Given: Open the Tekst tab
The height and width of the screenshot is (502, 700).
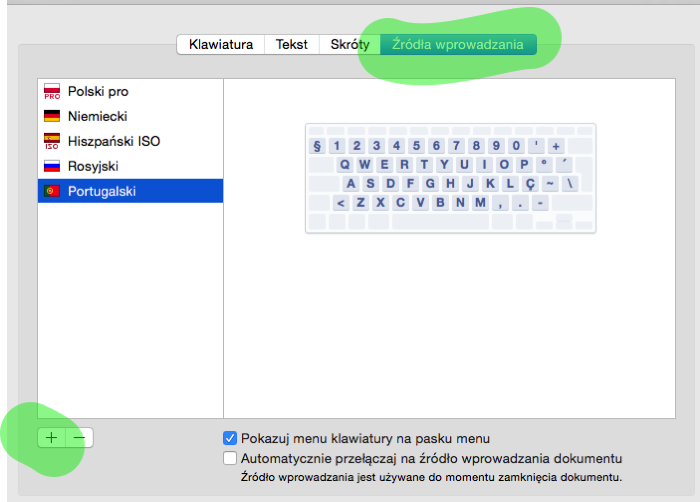Looking at the screenshot, I should 292,44.
